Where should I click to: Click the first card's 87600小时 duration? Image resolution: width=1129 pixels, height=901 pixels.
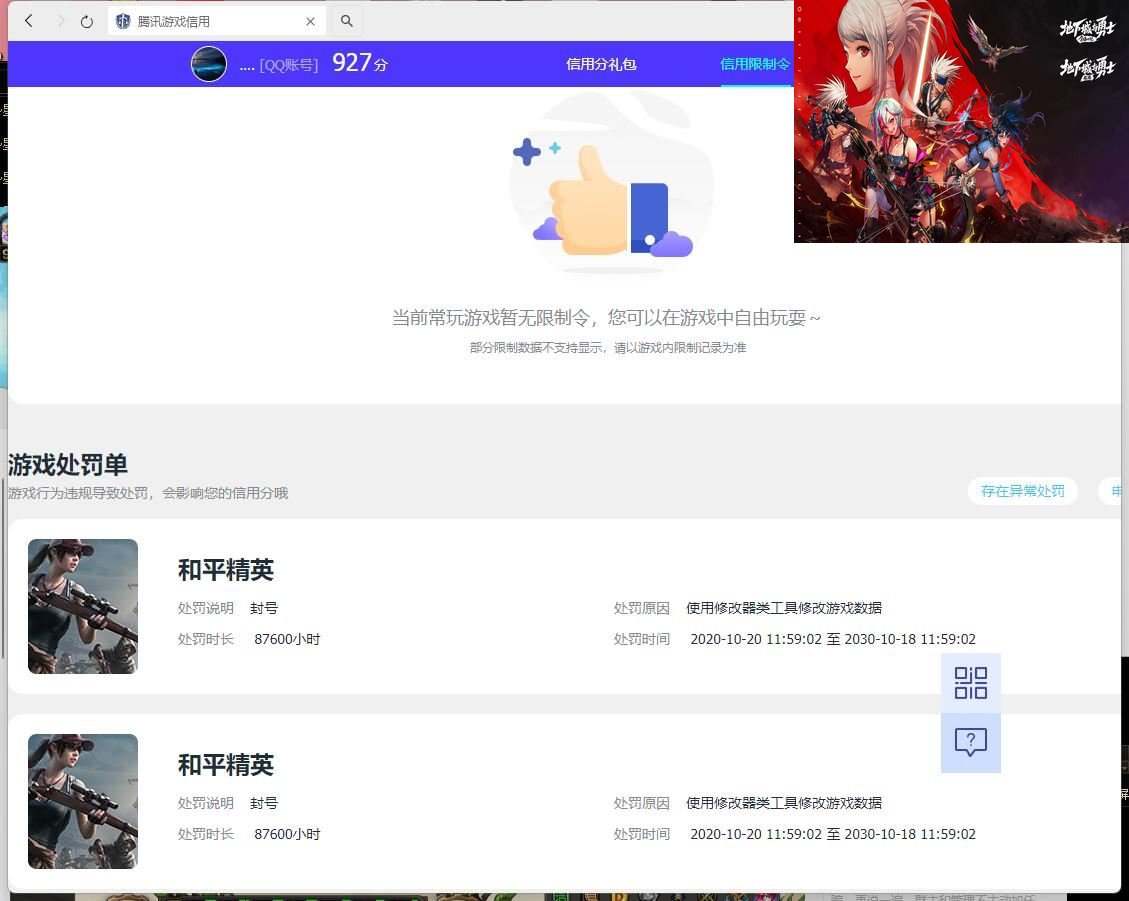click(x=287, y=639)
